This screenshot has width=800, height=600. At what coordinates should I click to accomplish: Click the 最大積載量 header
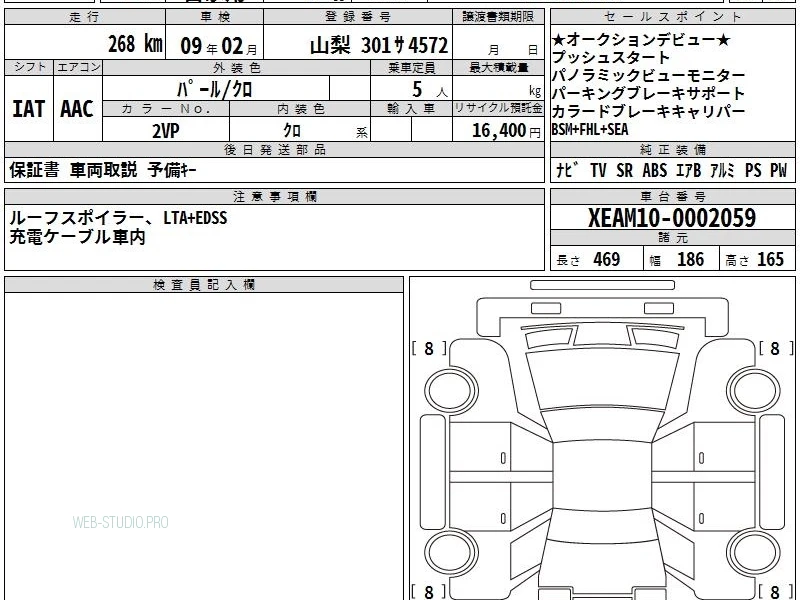point(498,67)
